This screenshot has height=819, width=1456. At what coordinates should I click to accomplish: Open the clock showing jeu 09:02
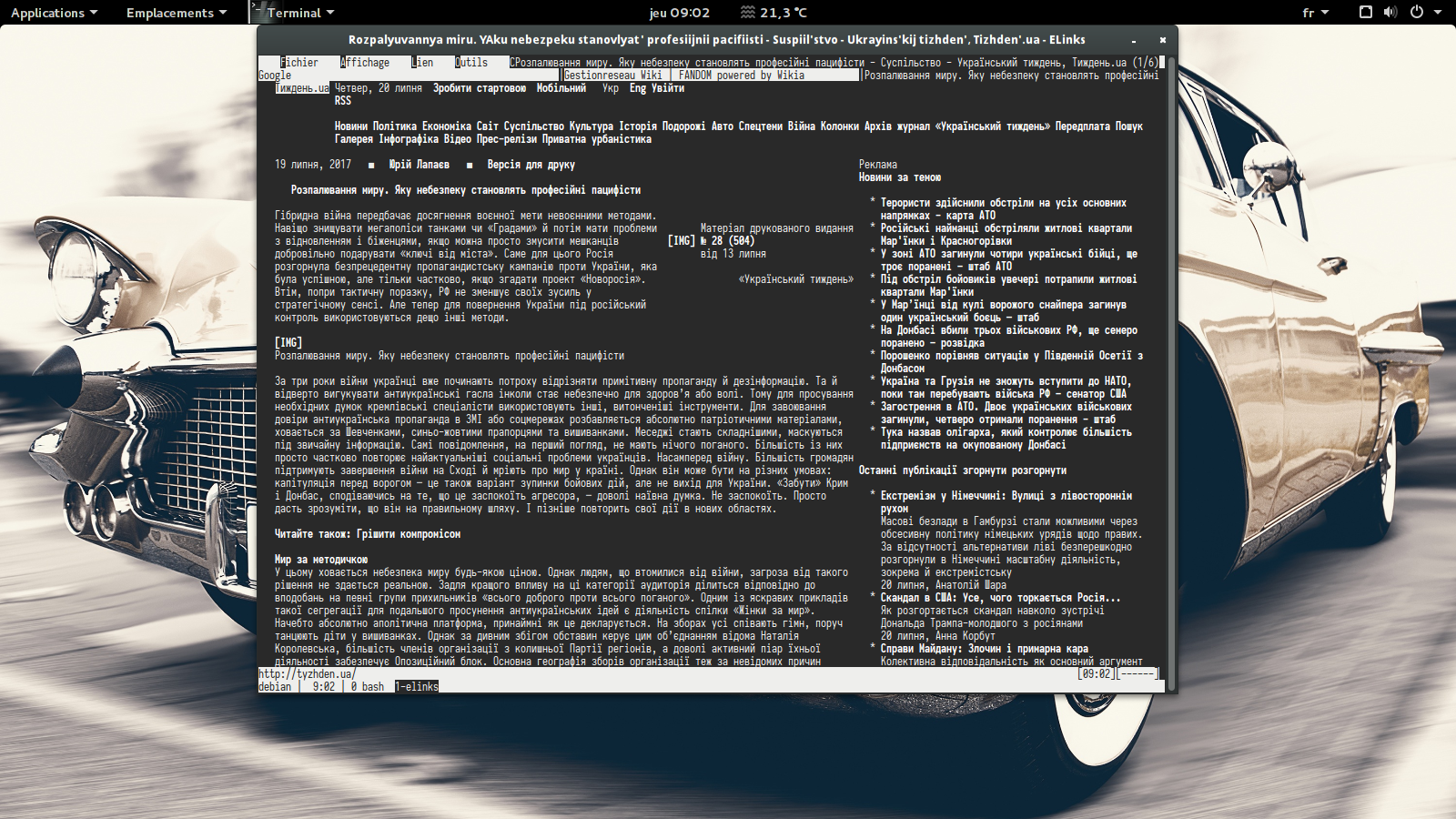(679, 13)
